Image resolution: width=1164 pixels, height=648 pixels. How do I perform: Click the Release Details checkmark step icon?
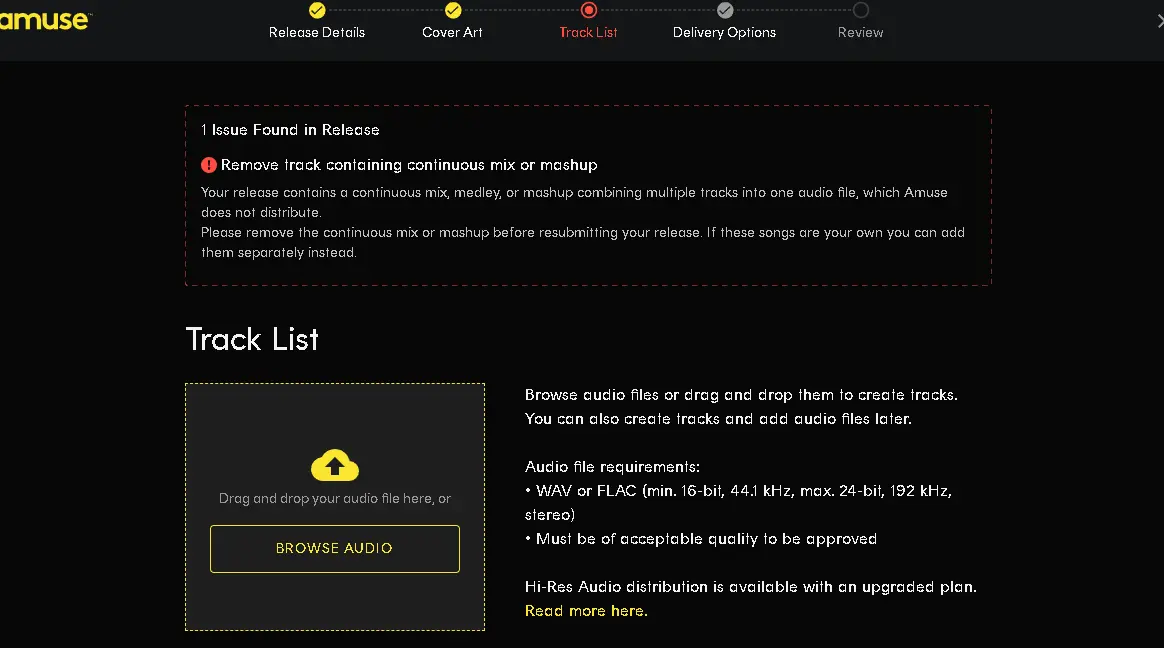(x=317, y=10)
